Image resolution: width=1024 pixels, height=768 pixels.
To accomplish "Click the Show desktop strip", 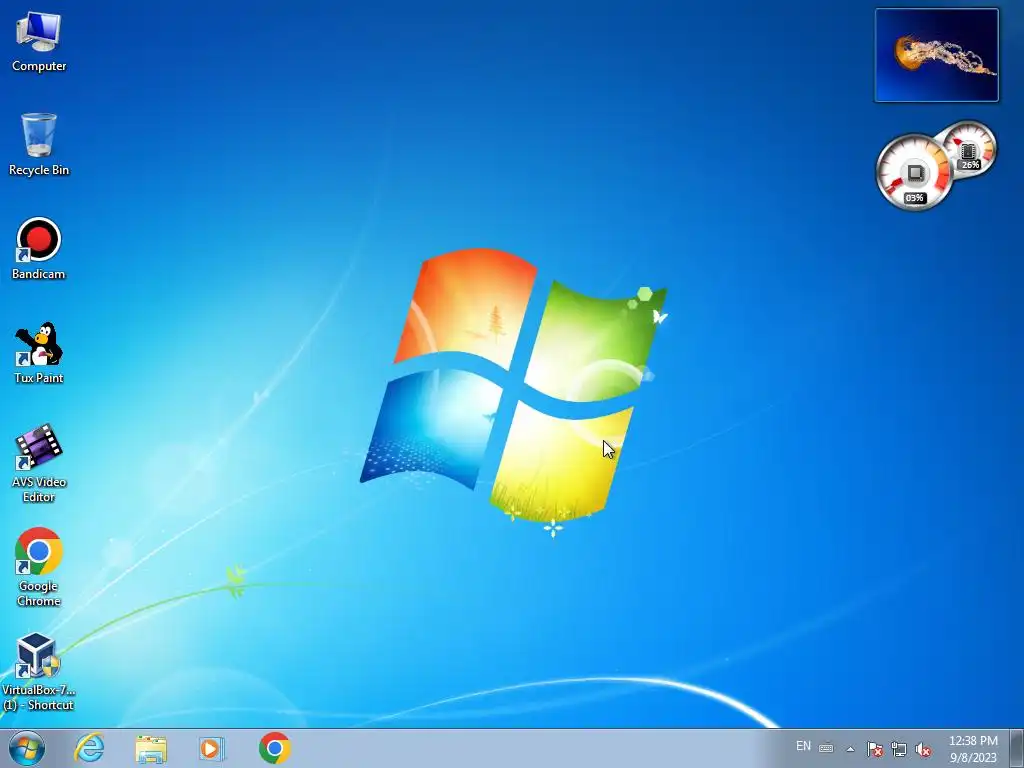I will [x=1018, y=748].
